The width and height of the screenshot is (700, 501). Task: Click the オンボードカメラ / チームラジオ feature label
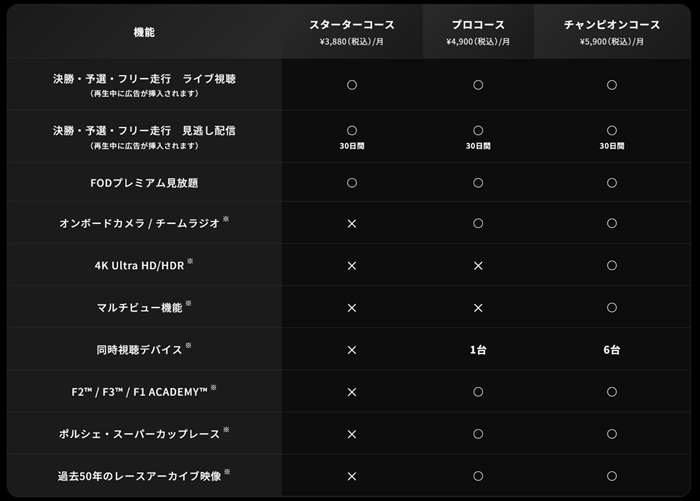pyautogui.click(x=139, y=223)
